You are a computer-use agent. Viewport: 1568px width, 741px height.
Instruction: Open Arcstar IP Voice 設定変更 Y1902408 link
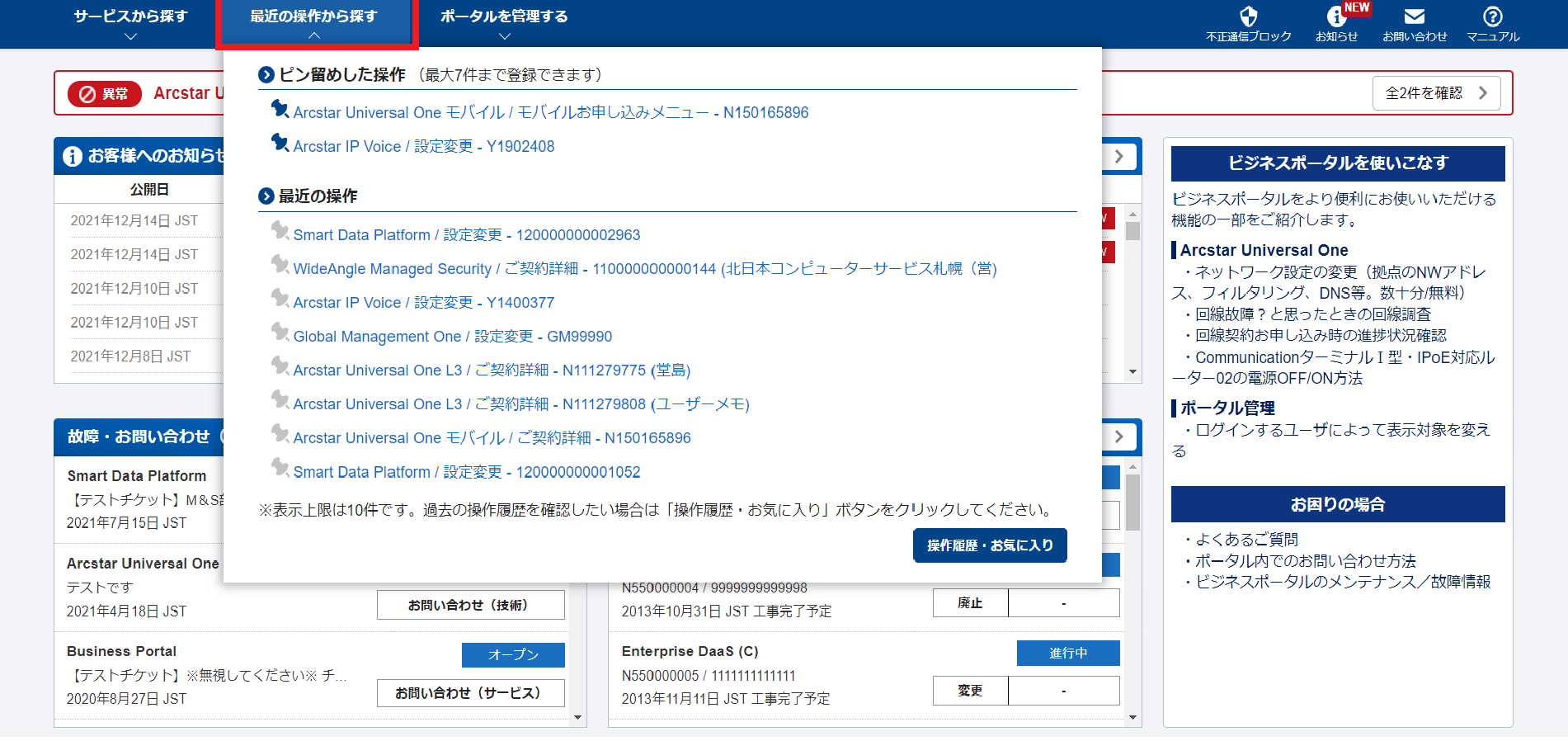[424, 146]
